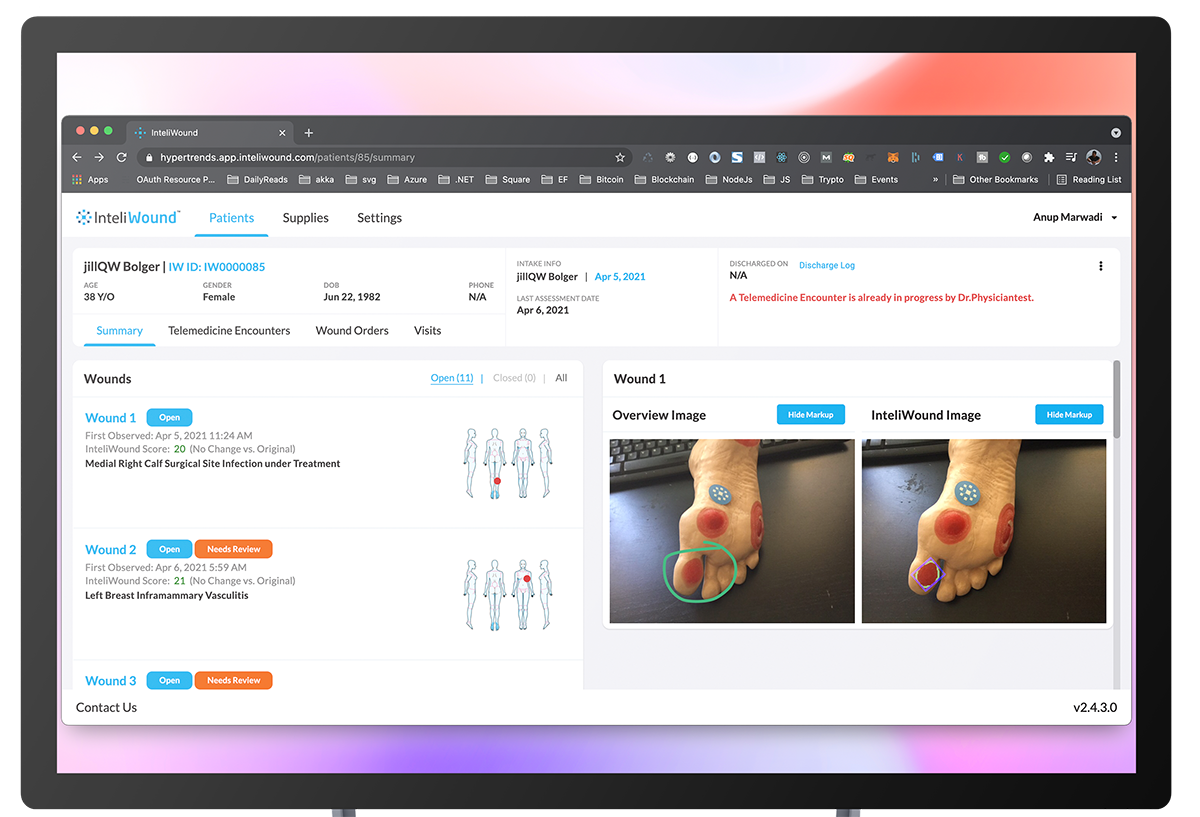Open the grey M extension icon
1200x817 pixels.
[x=826, y=157]
